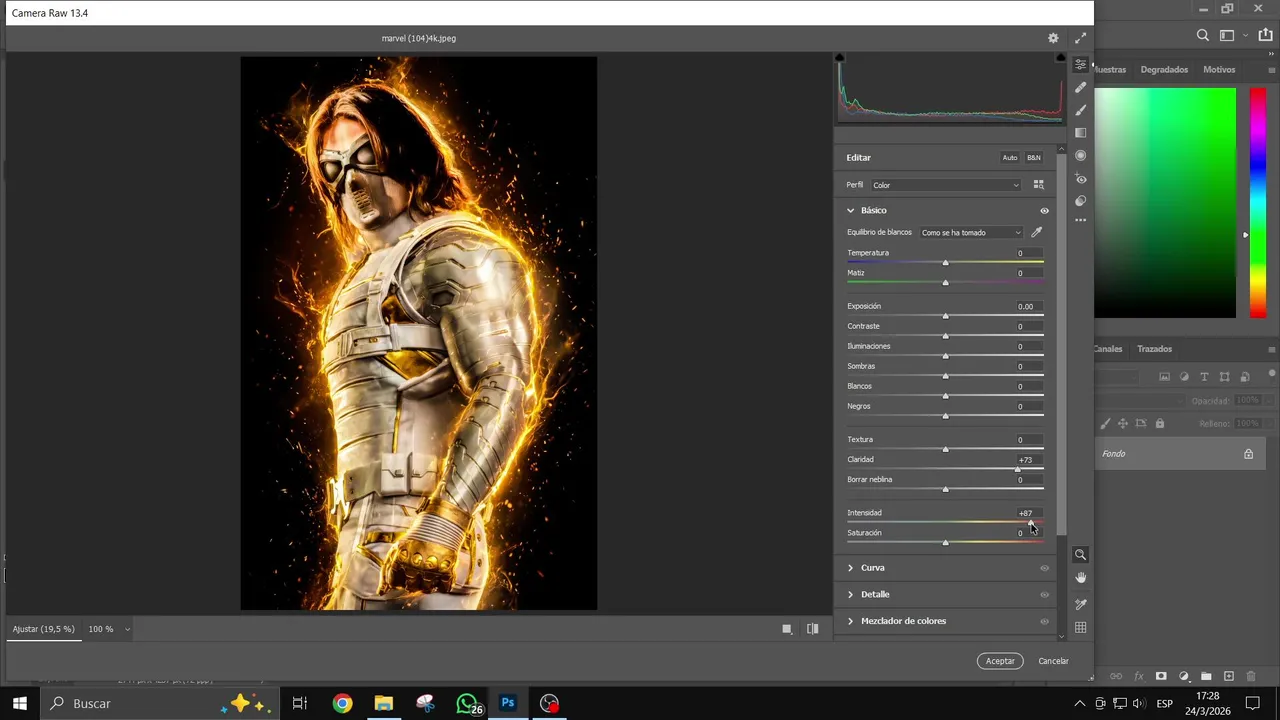Screen dimensions: 1280x720
Task: Toggle Mezclador de colores visibility eye
Action: click(1044, 621)
